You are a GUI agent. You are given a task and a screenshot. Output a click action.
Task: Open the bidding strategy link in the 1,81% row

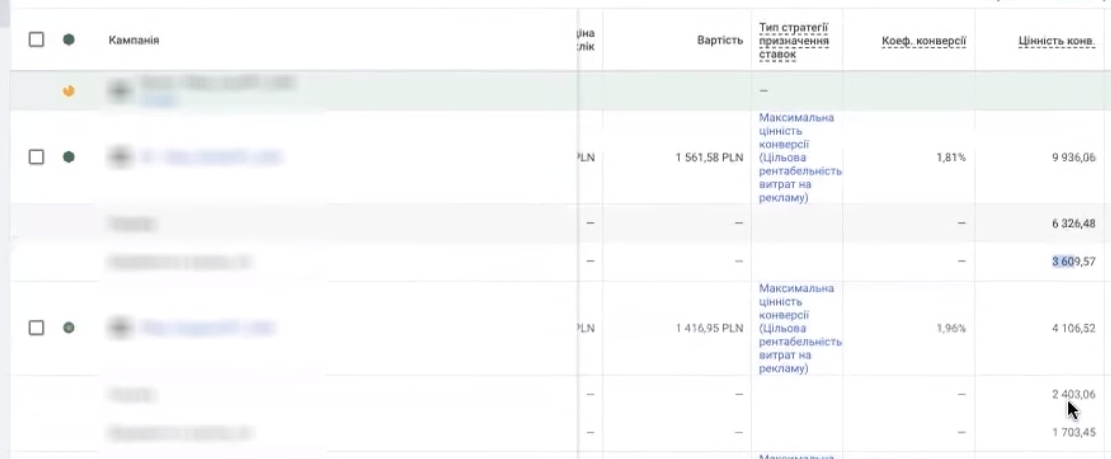click(799, 157)
